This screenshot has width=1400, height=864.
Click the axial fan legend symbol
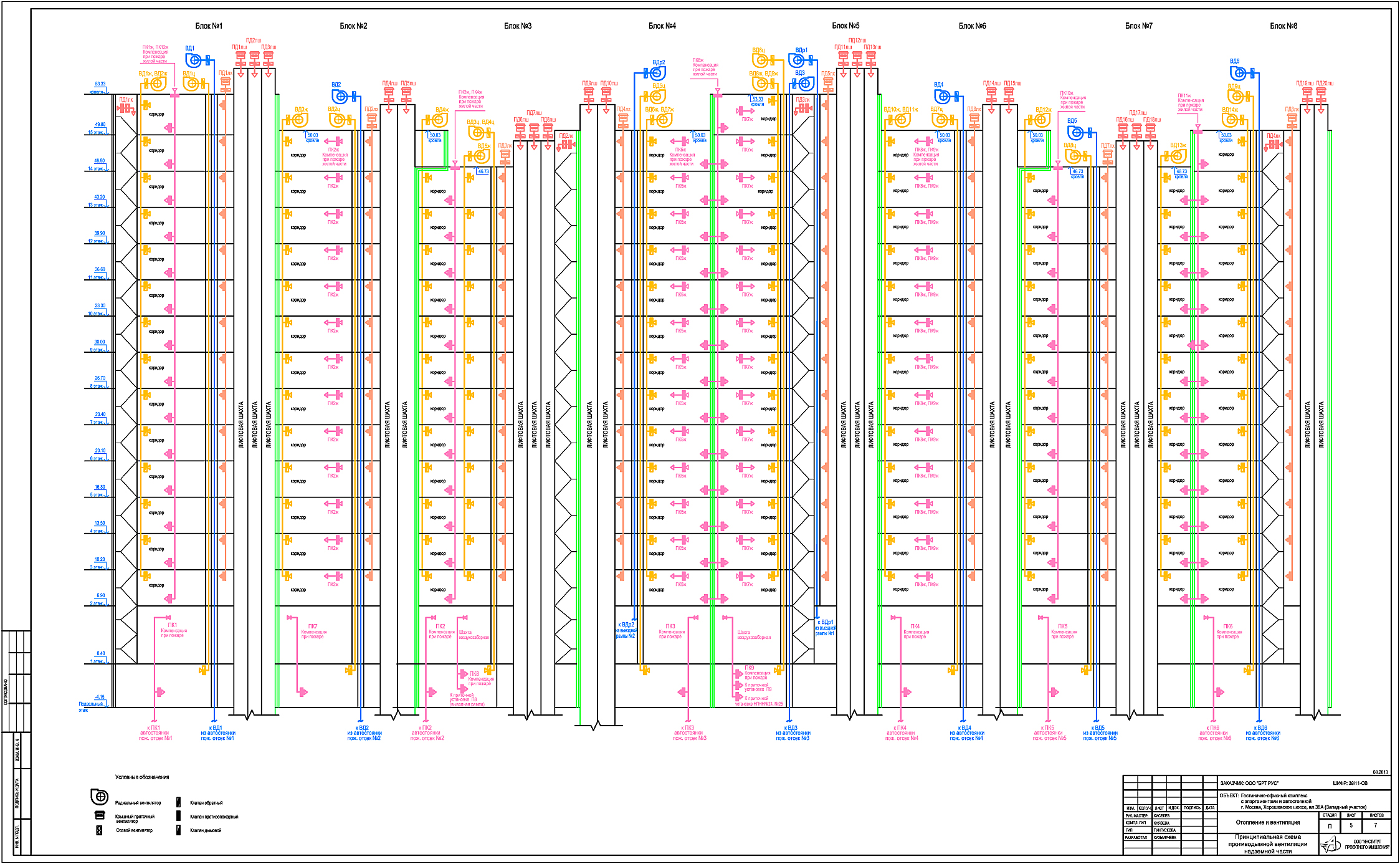click(x=99, y=830)
